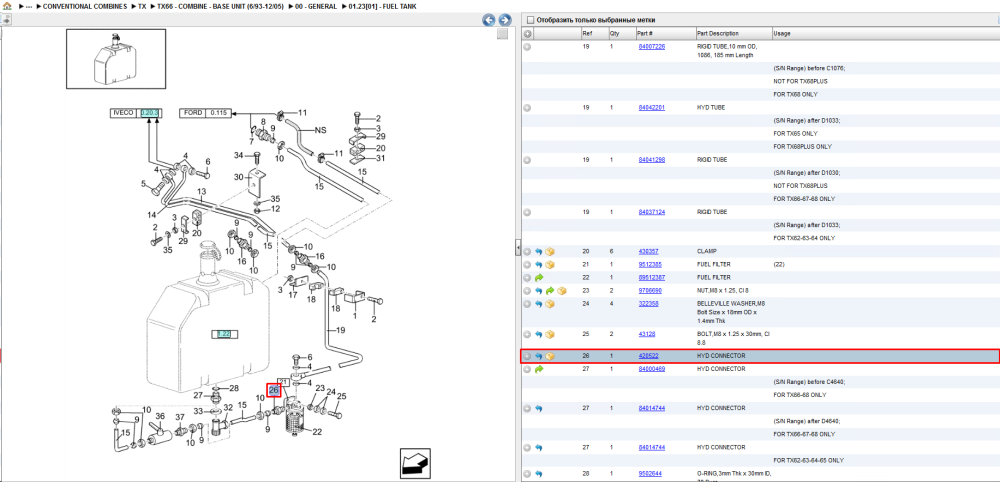Click 'FOR TX68 ONLY' usage text

pyautogui.click(x=795, y=94)
